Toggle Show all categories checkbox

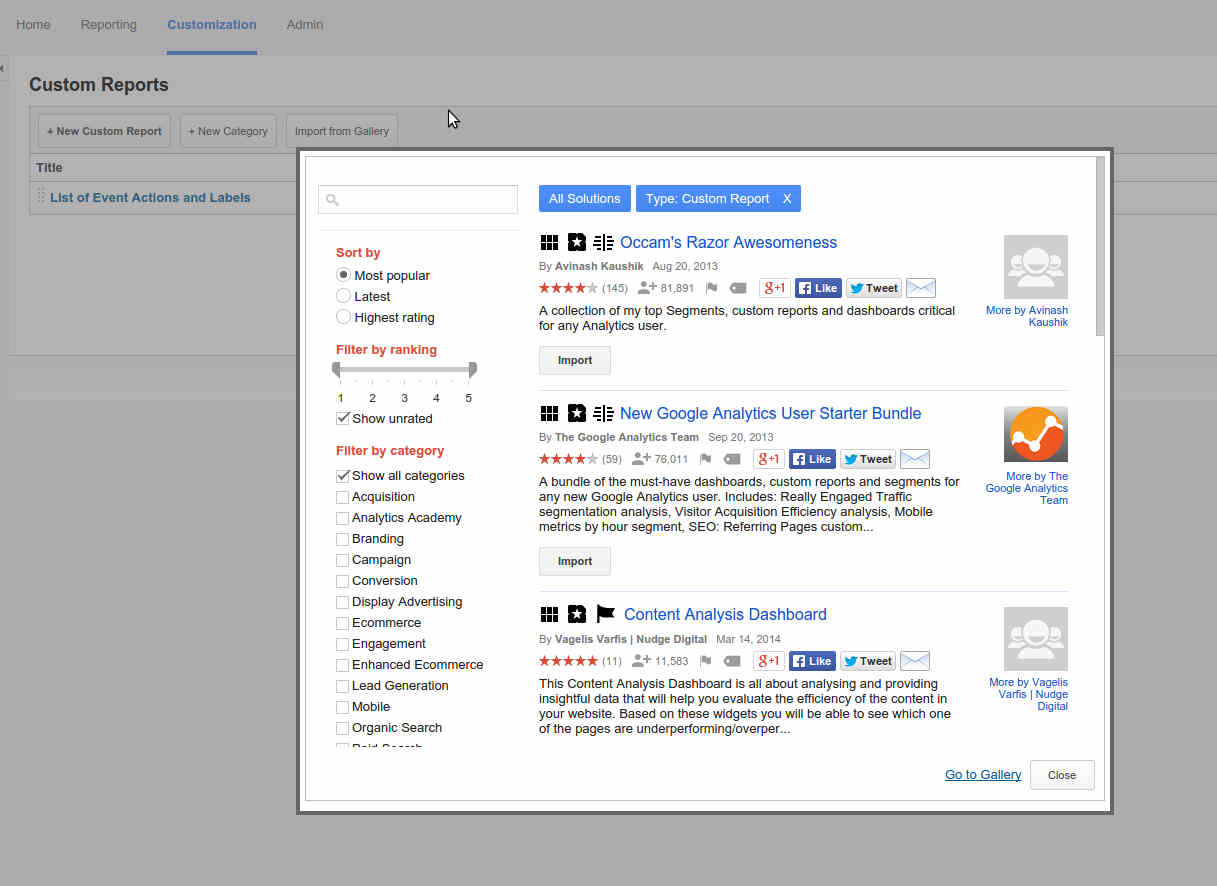343,476
